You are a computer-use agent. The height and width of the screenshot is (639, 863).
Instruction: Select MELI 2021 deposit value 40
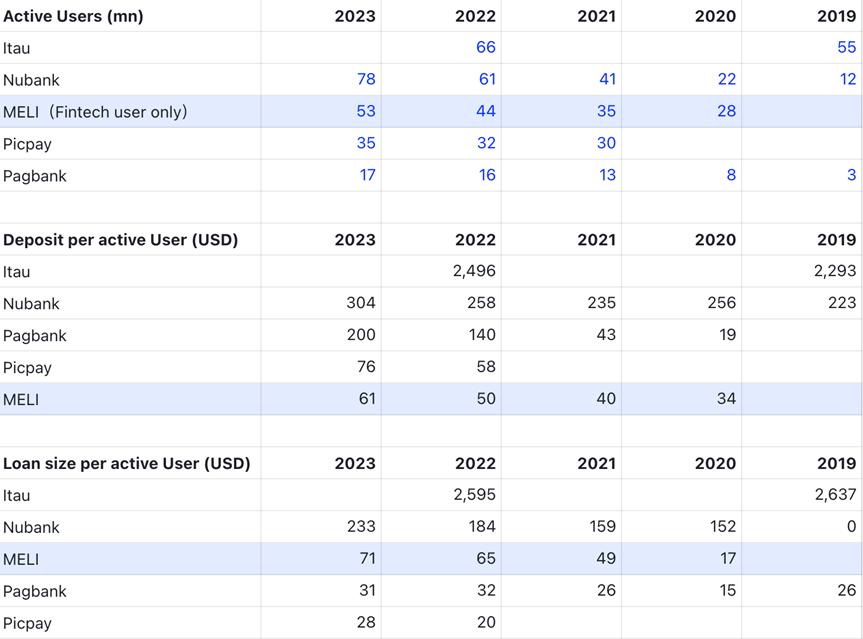(x=607, y=398)
